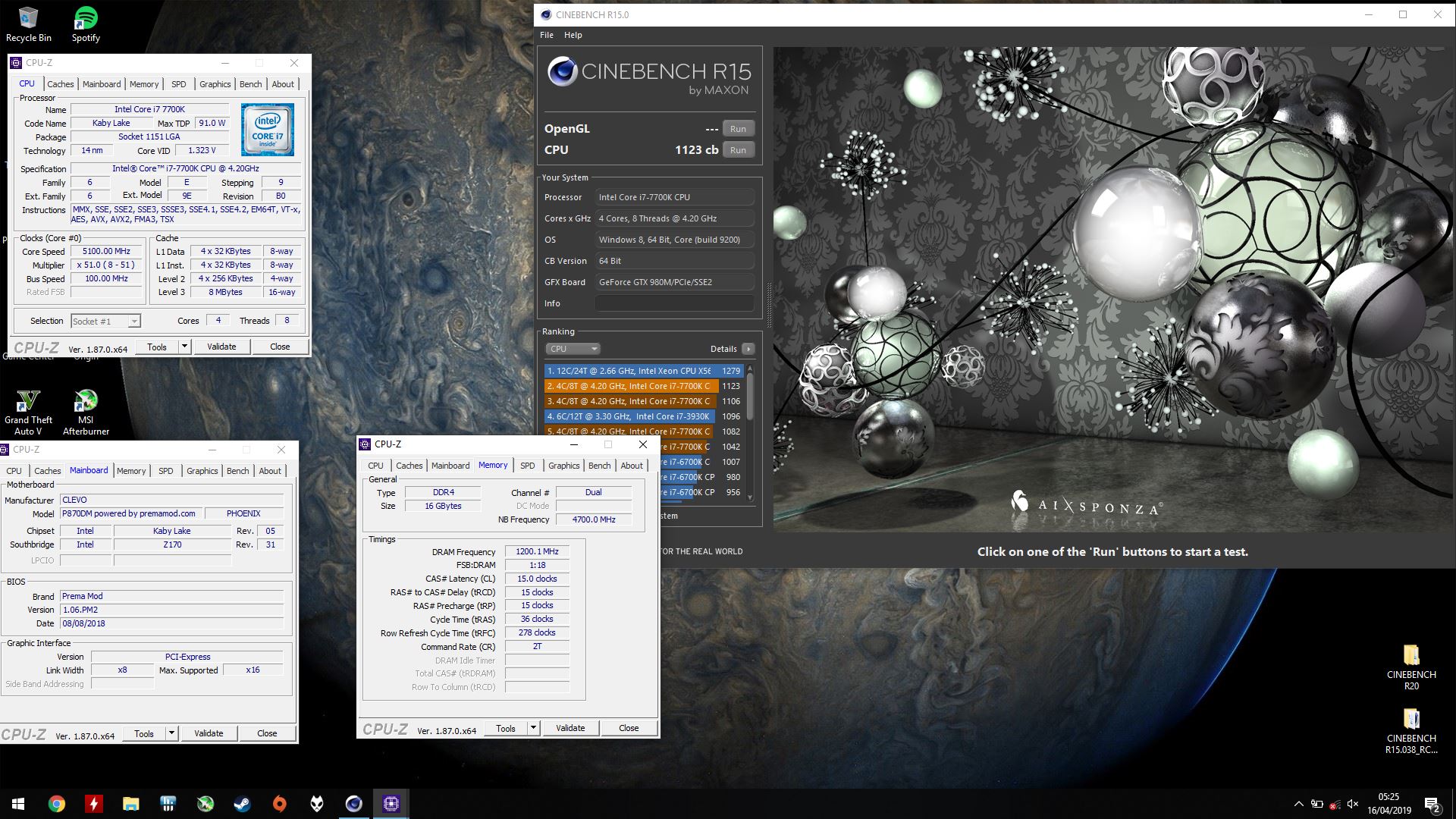Open Graphics tab in Mainboard CPU-Z window
Image resolution: width=1456 pixels, height=819 pixels.
(202, 471)
